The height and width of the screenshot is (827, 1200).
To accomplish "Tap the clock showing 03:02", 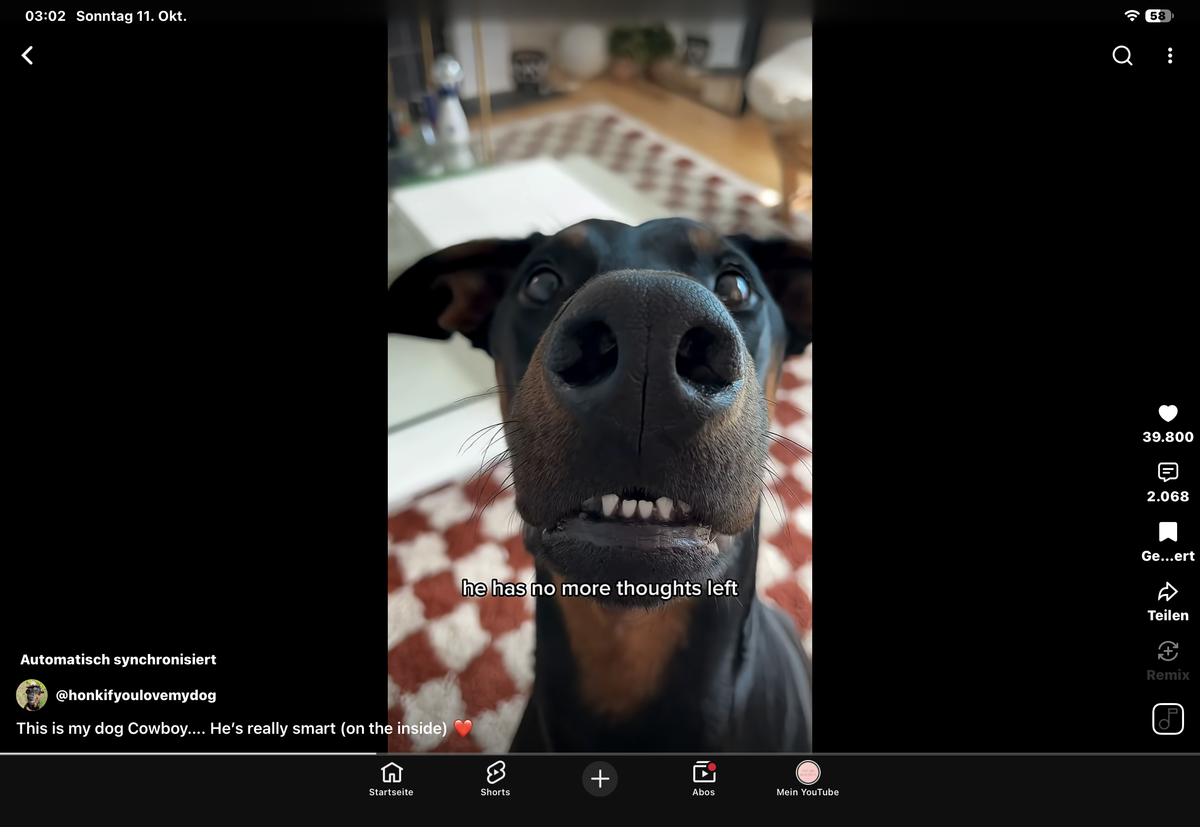I will 45,16.
